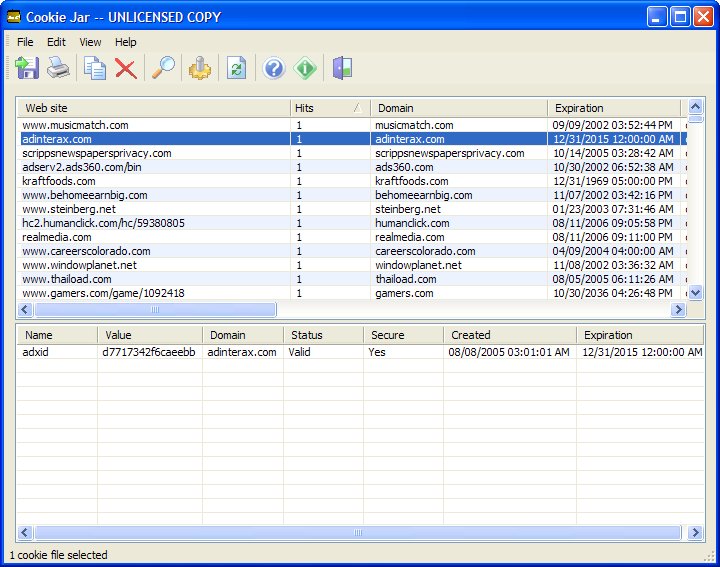The width and height of the screenshot is (720, 567).
Task: Click bottom pane horizontal scrollbar thumb
Action: click(358, 533)
